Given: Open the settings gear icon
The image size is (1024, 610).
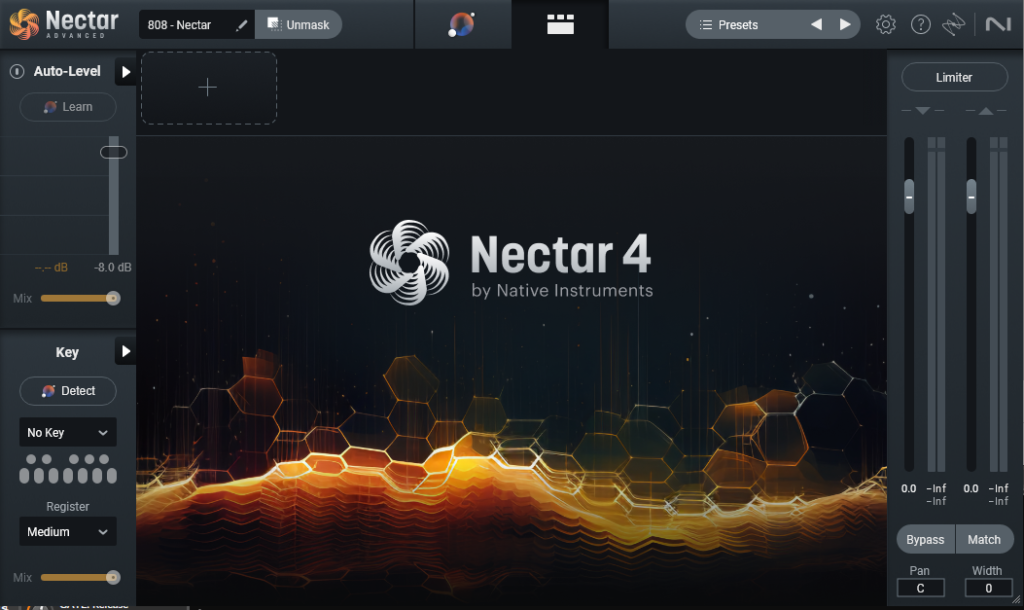Looking at the screenshot, I should [x=886, y=24].
